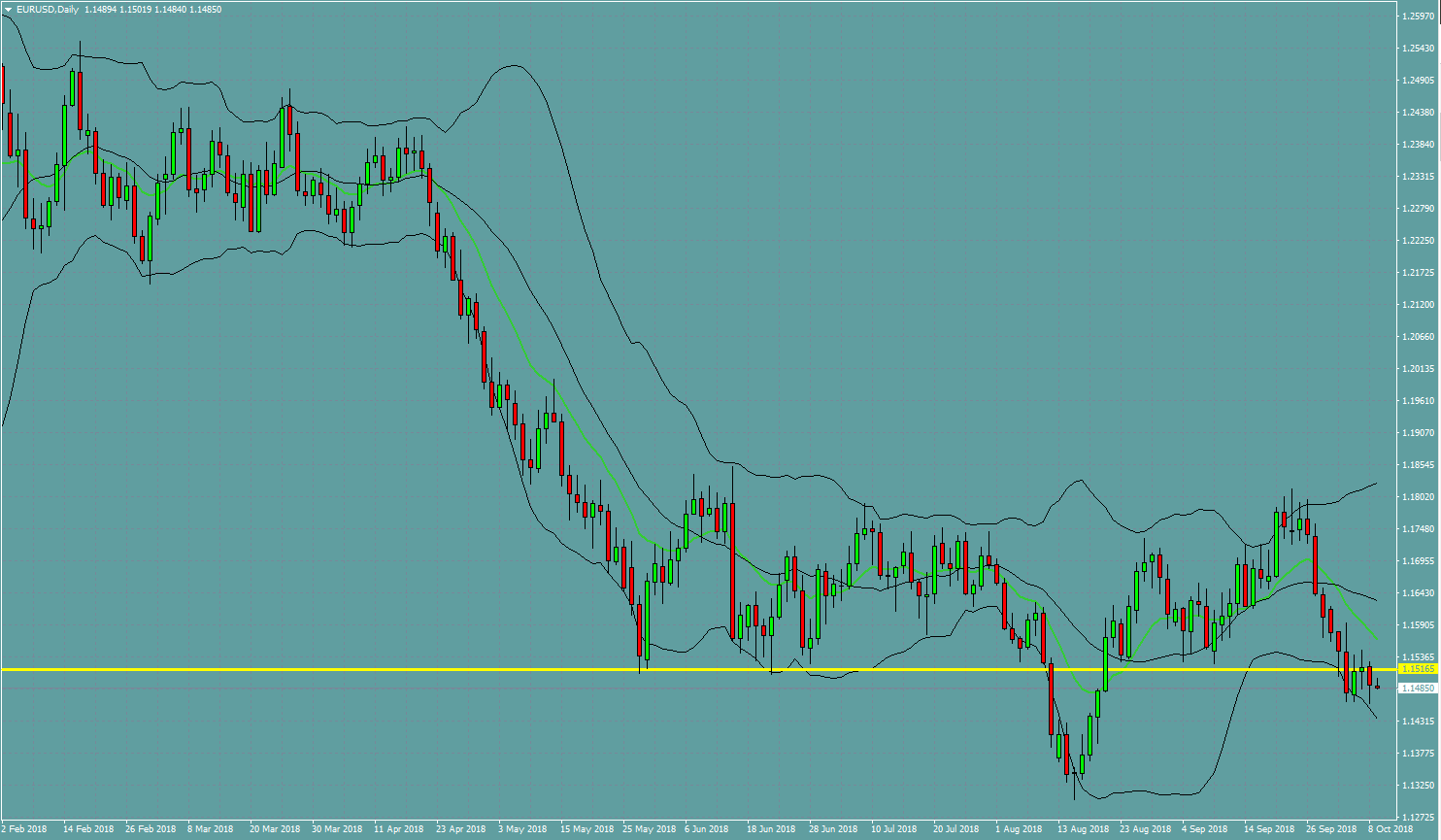Click the 1.23840 price scale value
This screenshot has width=1441, height=840.
click(1419, 145)
